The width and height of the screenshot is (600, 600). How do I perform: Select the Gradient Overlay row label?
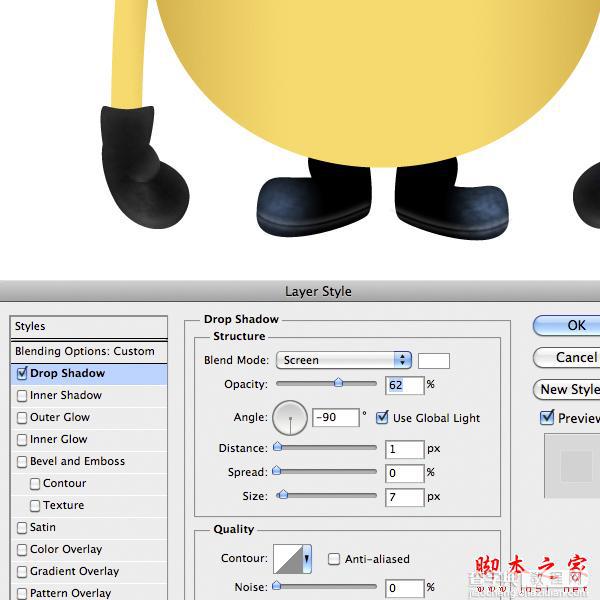tap(75, 571)
